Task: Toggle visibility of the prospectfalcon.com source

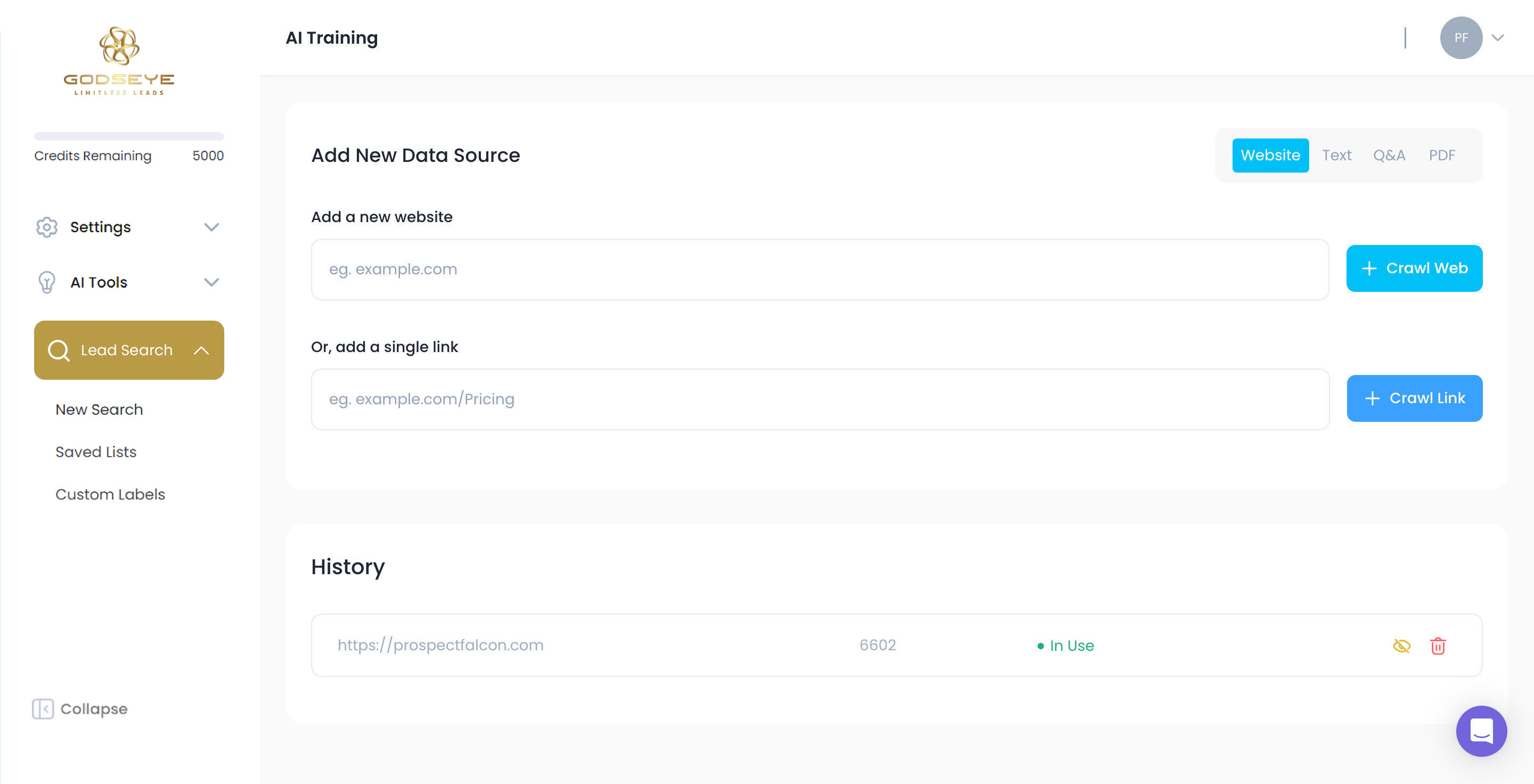Action: click(1401, 646)
